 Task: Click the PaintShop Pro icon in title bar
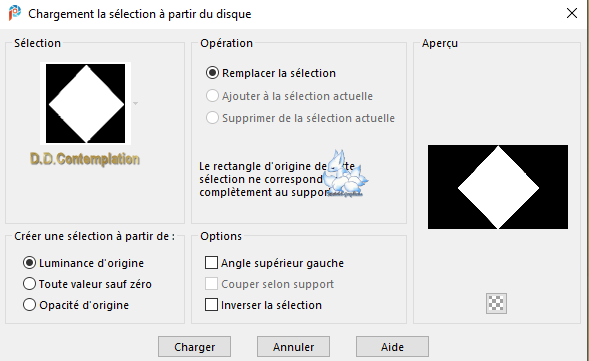pos(15,13)
